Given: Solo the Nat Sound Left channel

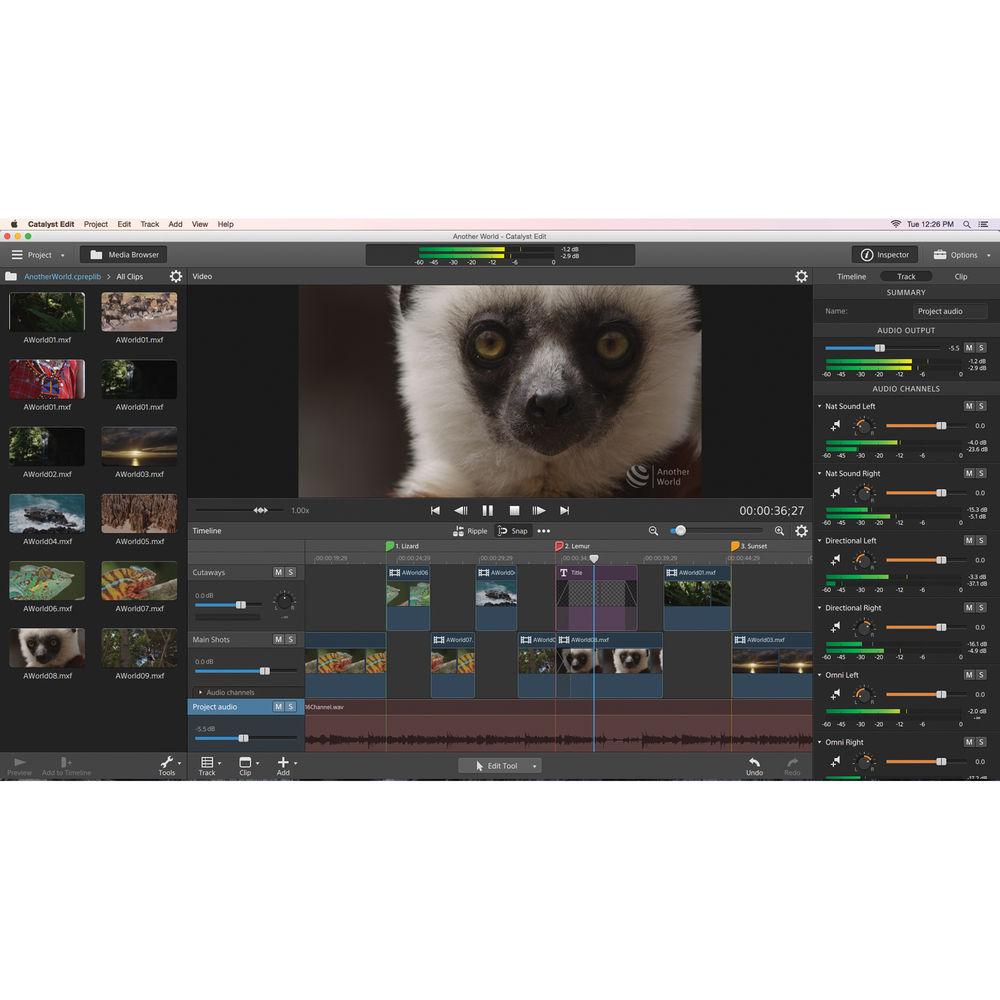Looking at the screenshot, I should click(983, 406).
